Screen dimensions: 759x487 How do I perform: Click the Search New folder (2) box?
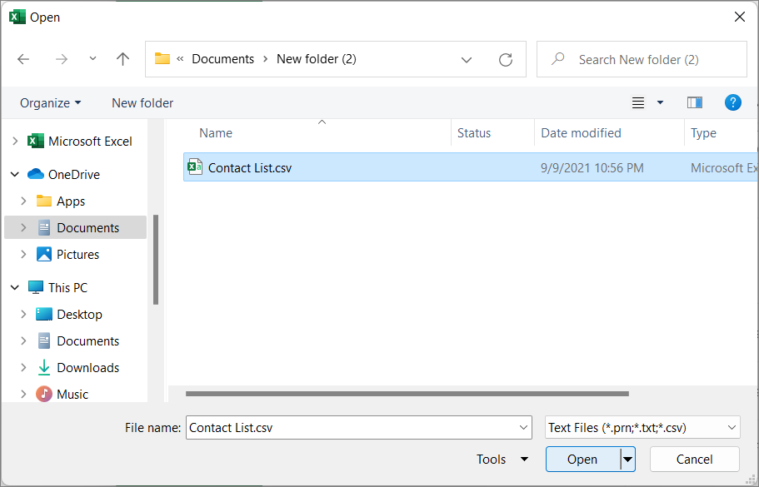(642, 59)
